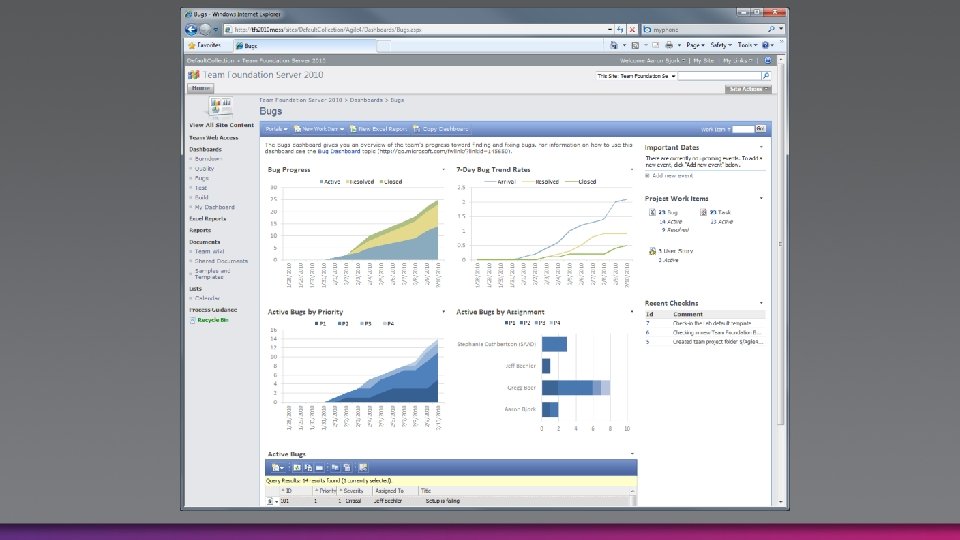
Task: Open Shared Documents in sidebar
Action: [221, 261]
